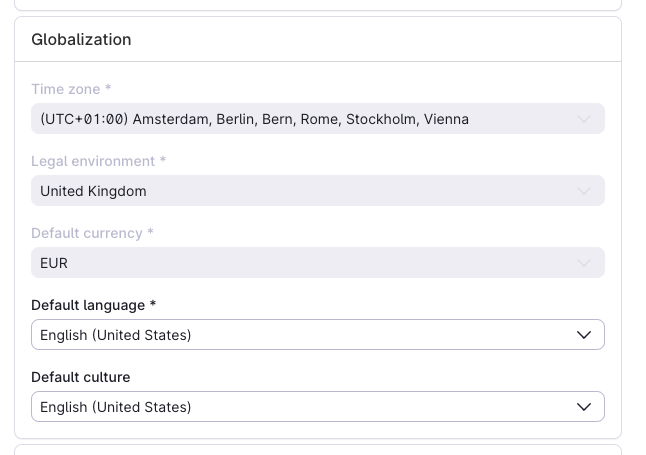
Task: Click empty header area right of Globalization
Action: (400, 40)
